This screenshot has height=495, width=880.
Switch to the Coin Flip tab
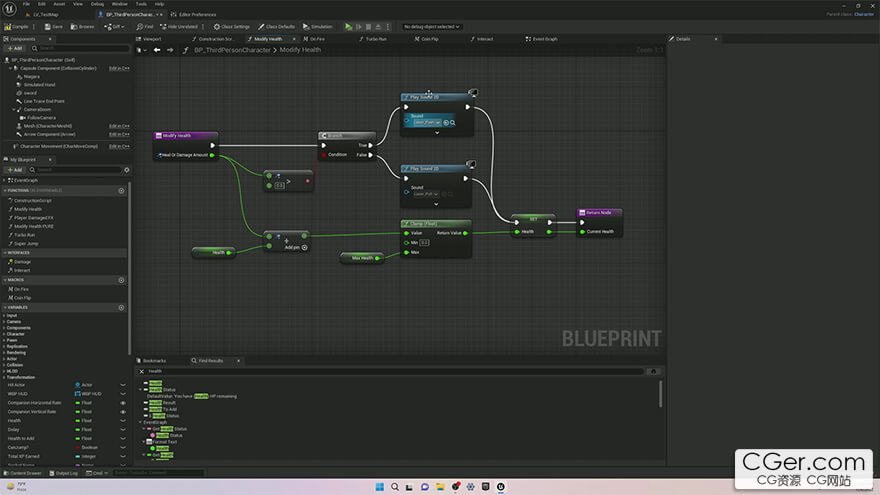[x=427, y=39]
